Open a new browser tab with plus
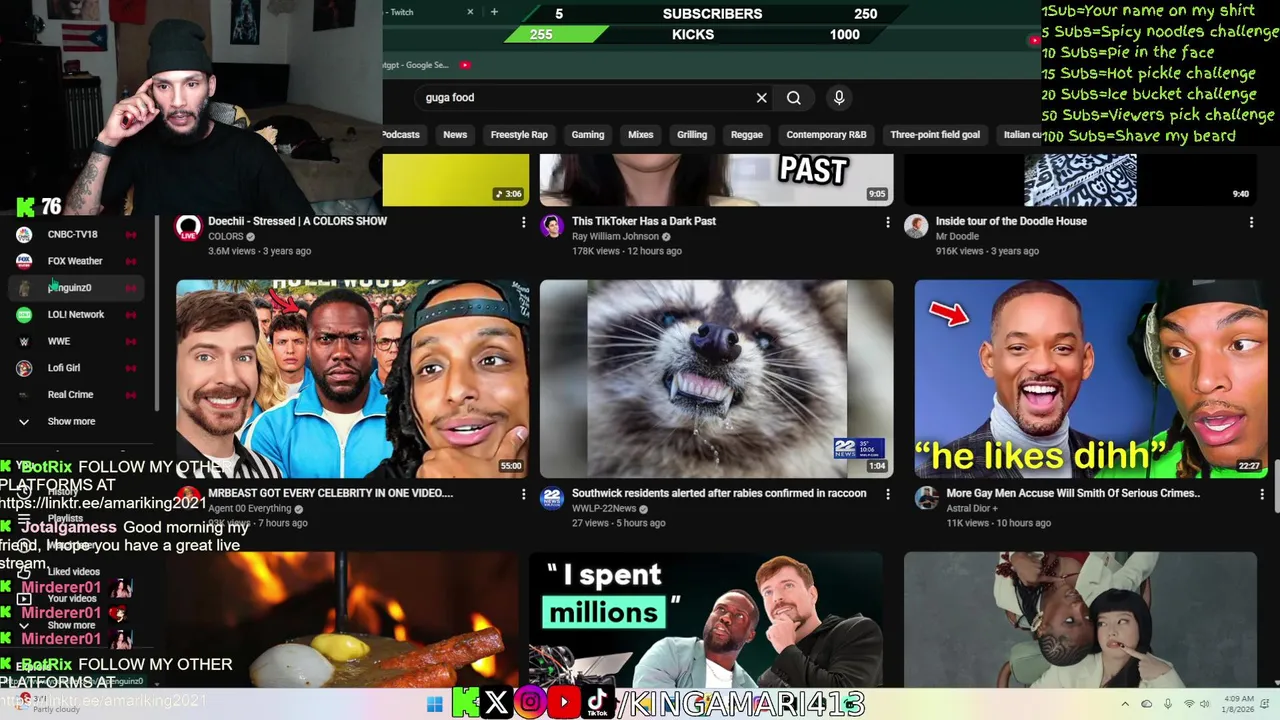Viewport: 1280px width, 720px height. [494, 12]
